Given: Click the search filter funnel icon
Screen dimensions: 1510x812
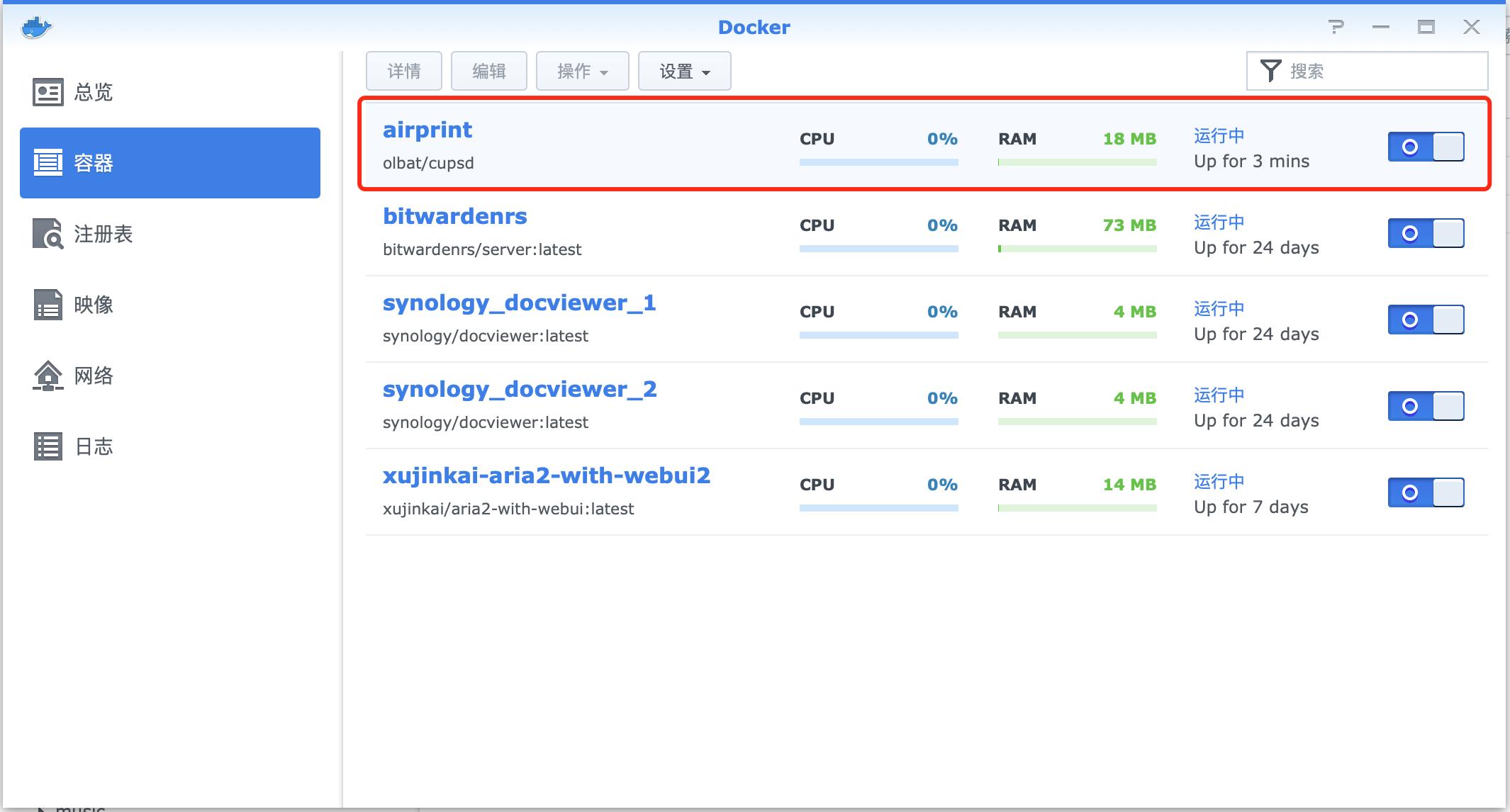Looking at the screenshot, I should (1270, 71).
